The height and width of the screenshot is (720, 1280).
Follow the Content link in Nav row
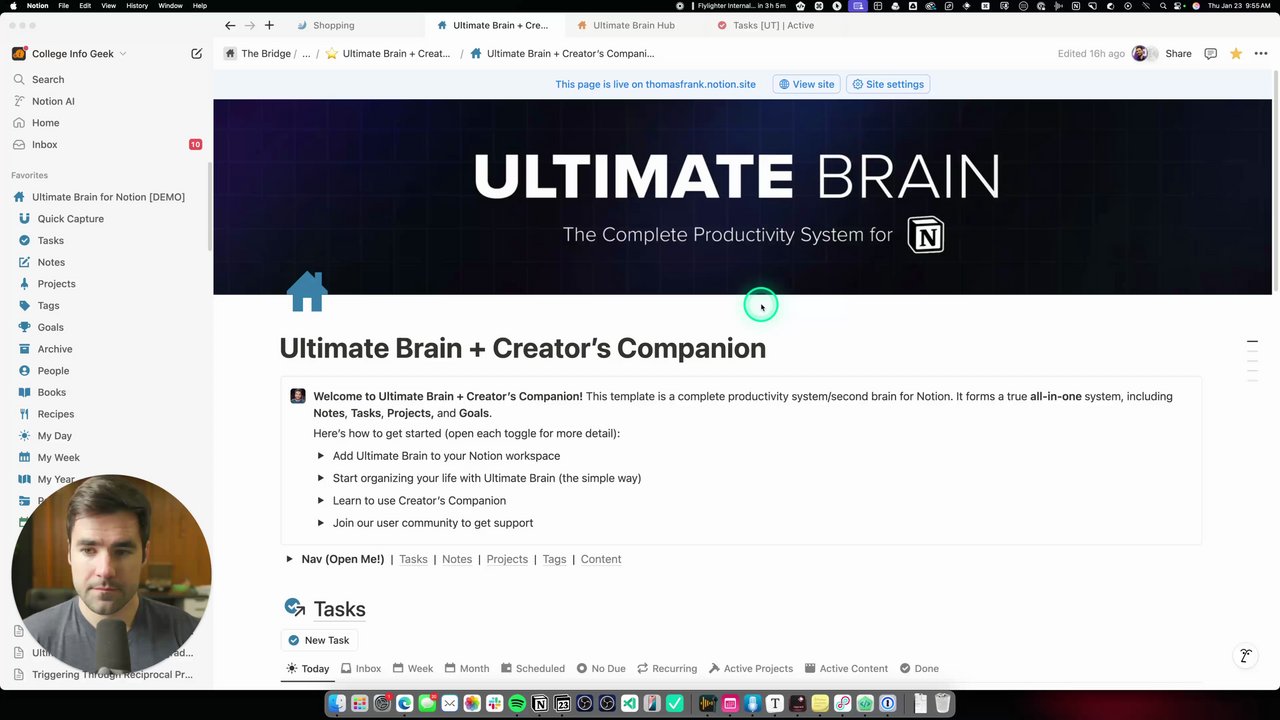(x=601, y=559)
